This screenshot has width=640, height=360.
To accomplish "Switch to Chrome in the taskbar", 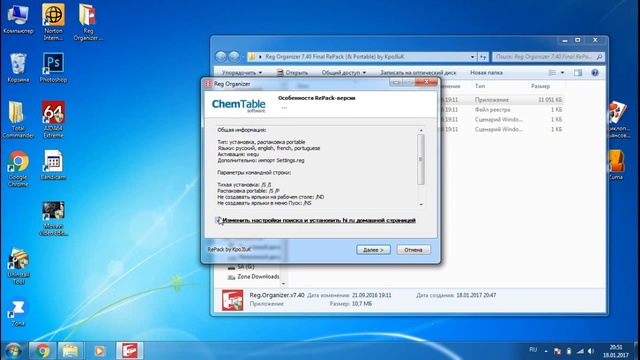I will [x=42, y=351].
